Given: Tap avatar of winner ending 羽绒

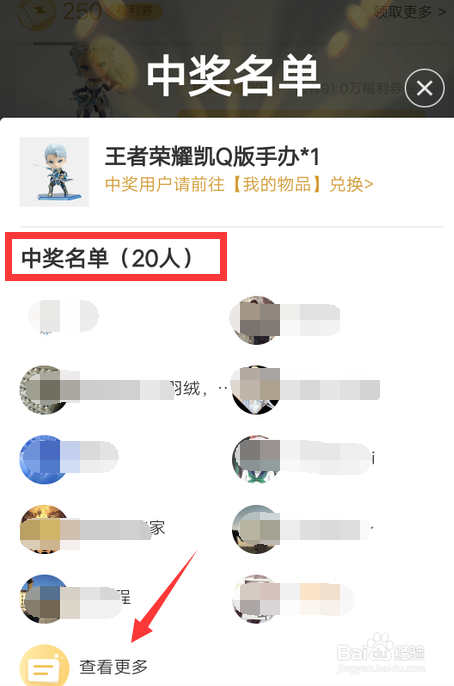Looking at the screenshot, I should (x=43, y=390).
